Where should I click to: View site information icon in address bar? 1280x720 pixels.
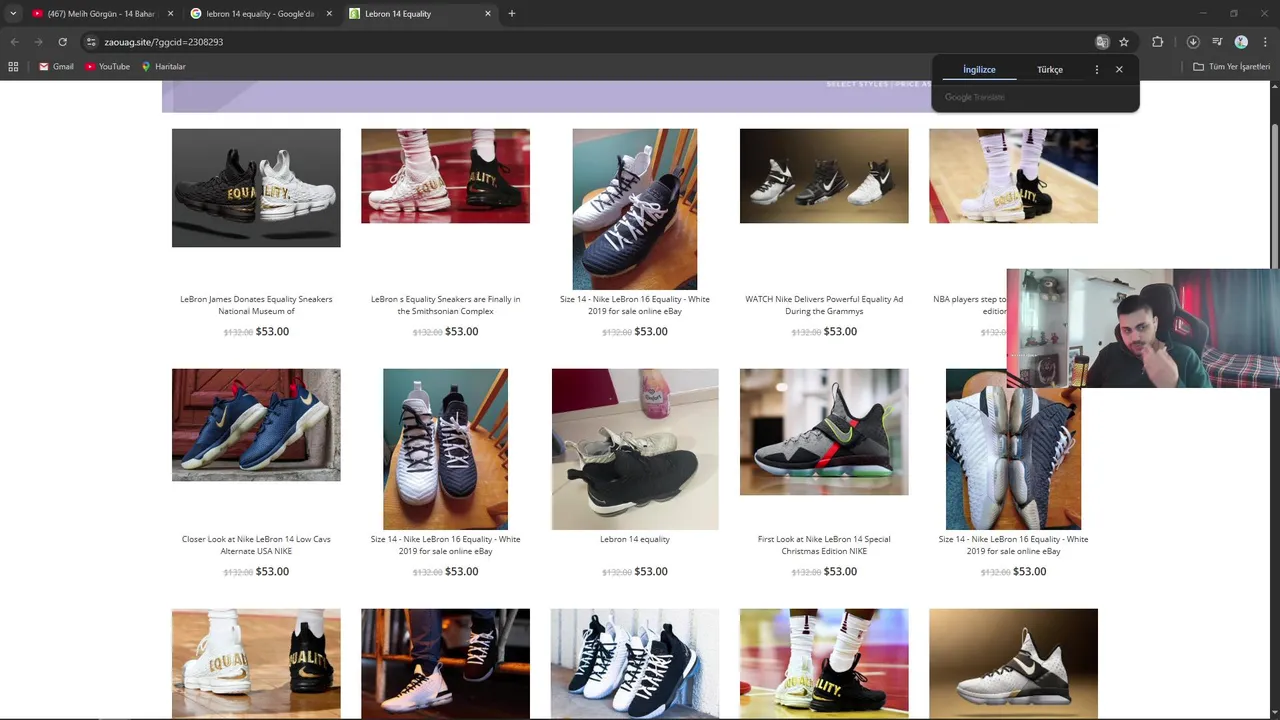(91, 42)
